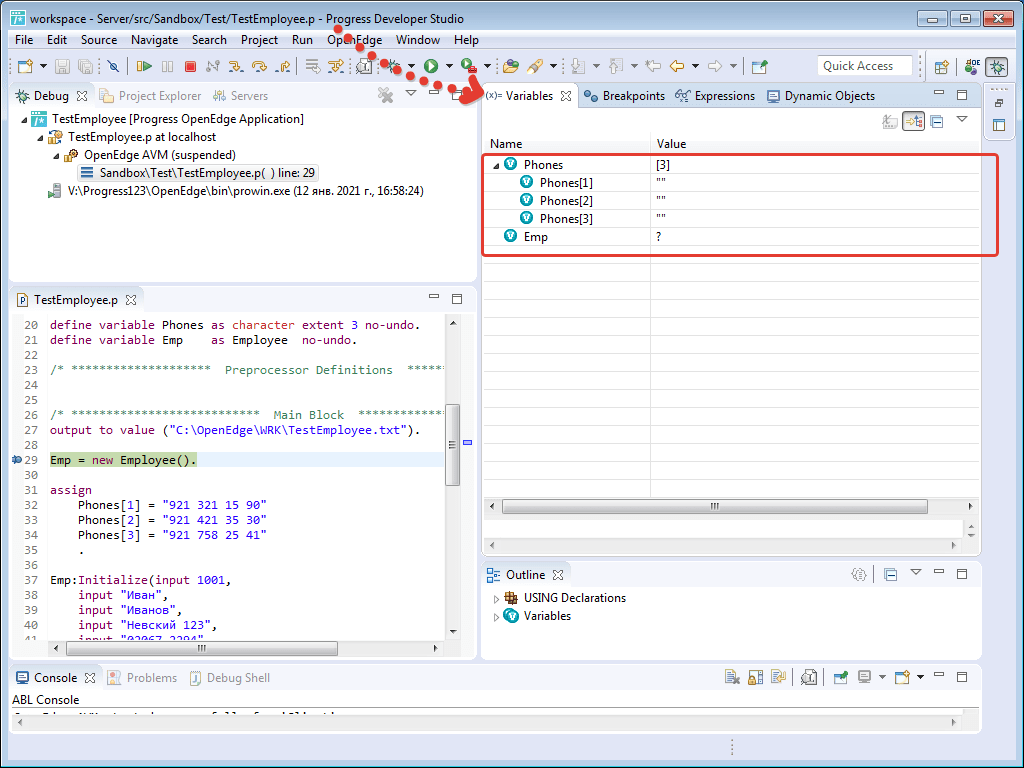
Task: Open the Window menu
Action: (418, 40)
